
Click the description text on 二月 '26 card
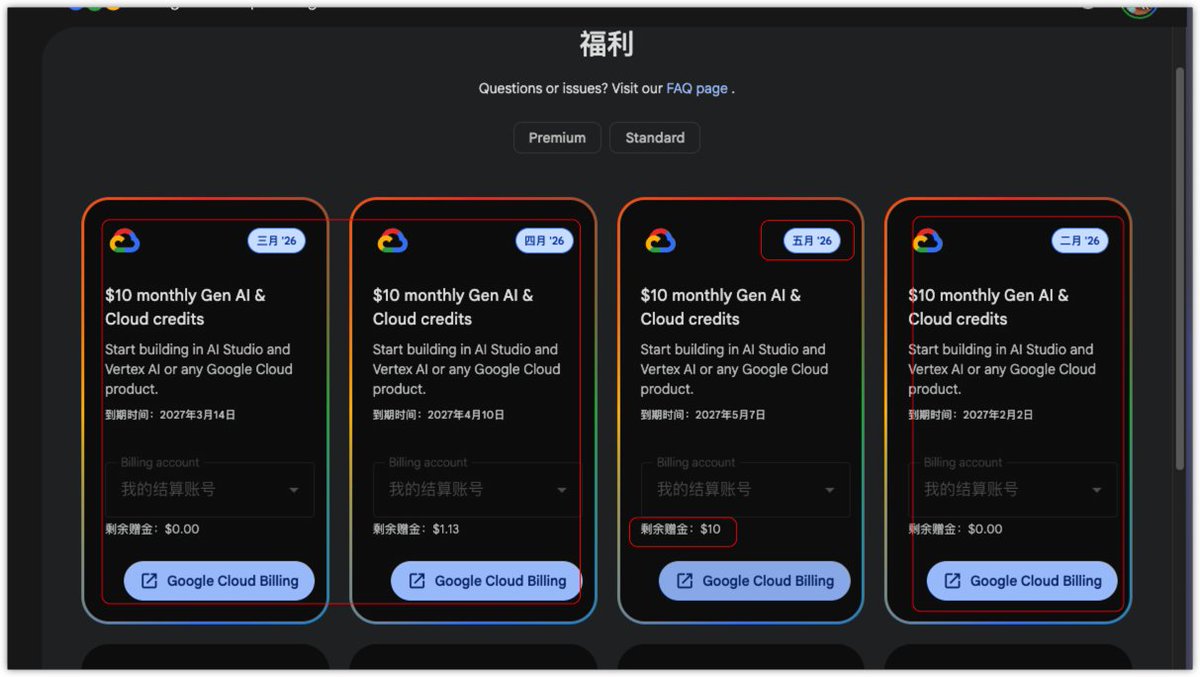[x=1004, y=369]
